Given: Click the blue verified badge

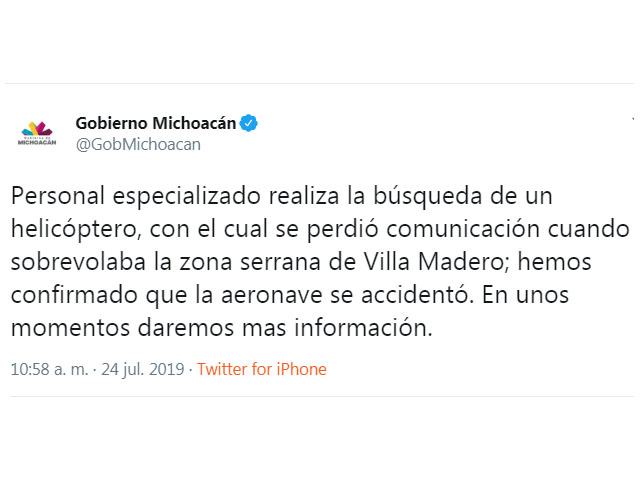Looking at the screenshot, I should [249, 123].
